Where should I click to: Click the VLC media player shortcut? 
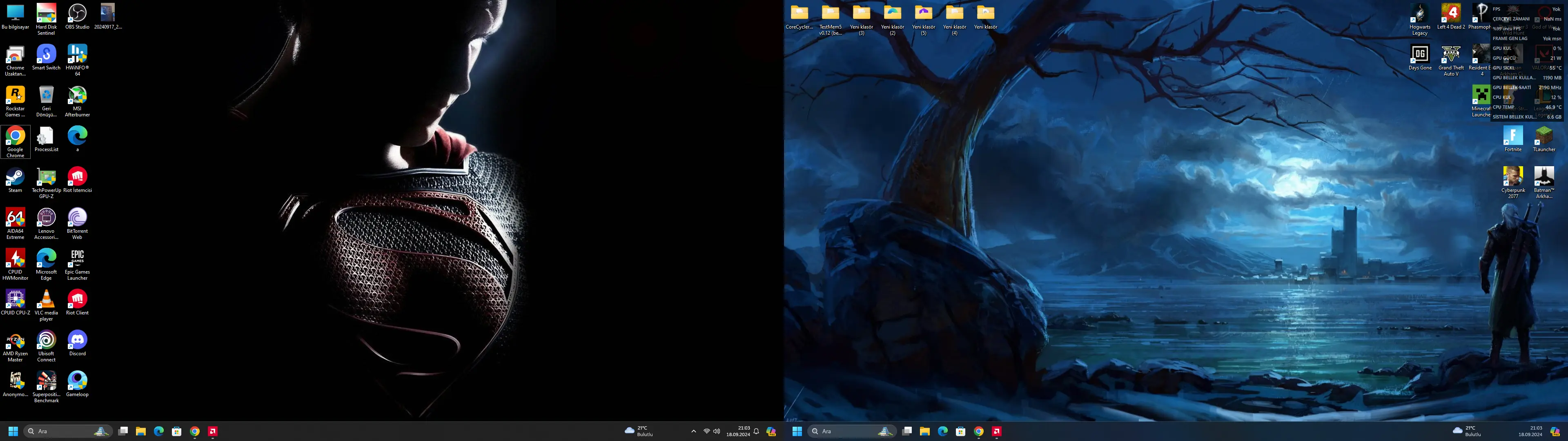[46, 306]
